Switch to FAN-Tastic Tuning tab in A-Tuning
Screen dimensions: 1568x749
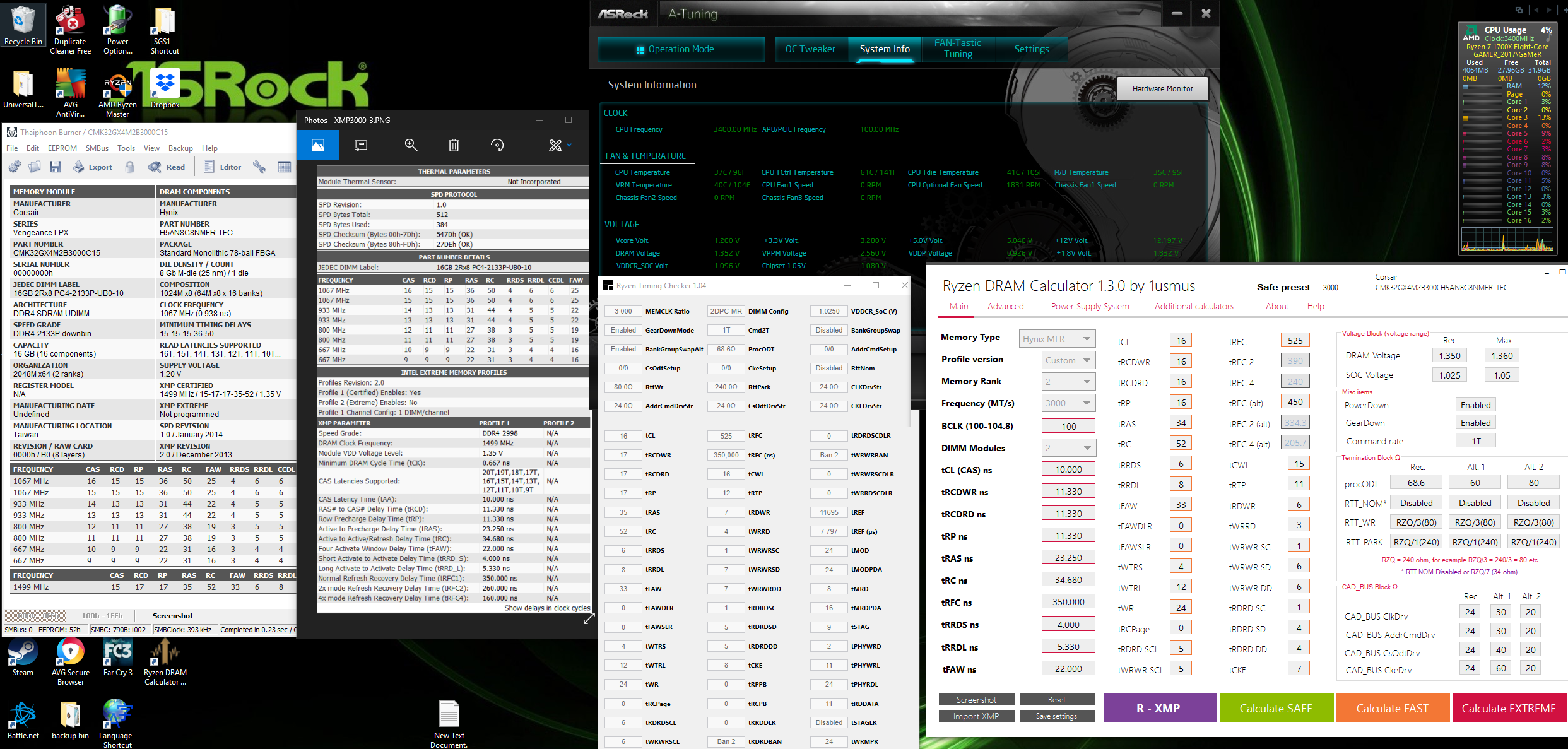coord(958,49)
